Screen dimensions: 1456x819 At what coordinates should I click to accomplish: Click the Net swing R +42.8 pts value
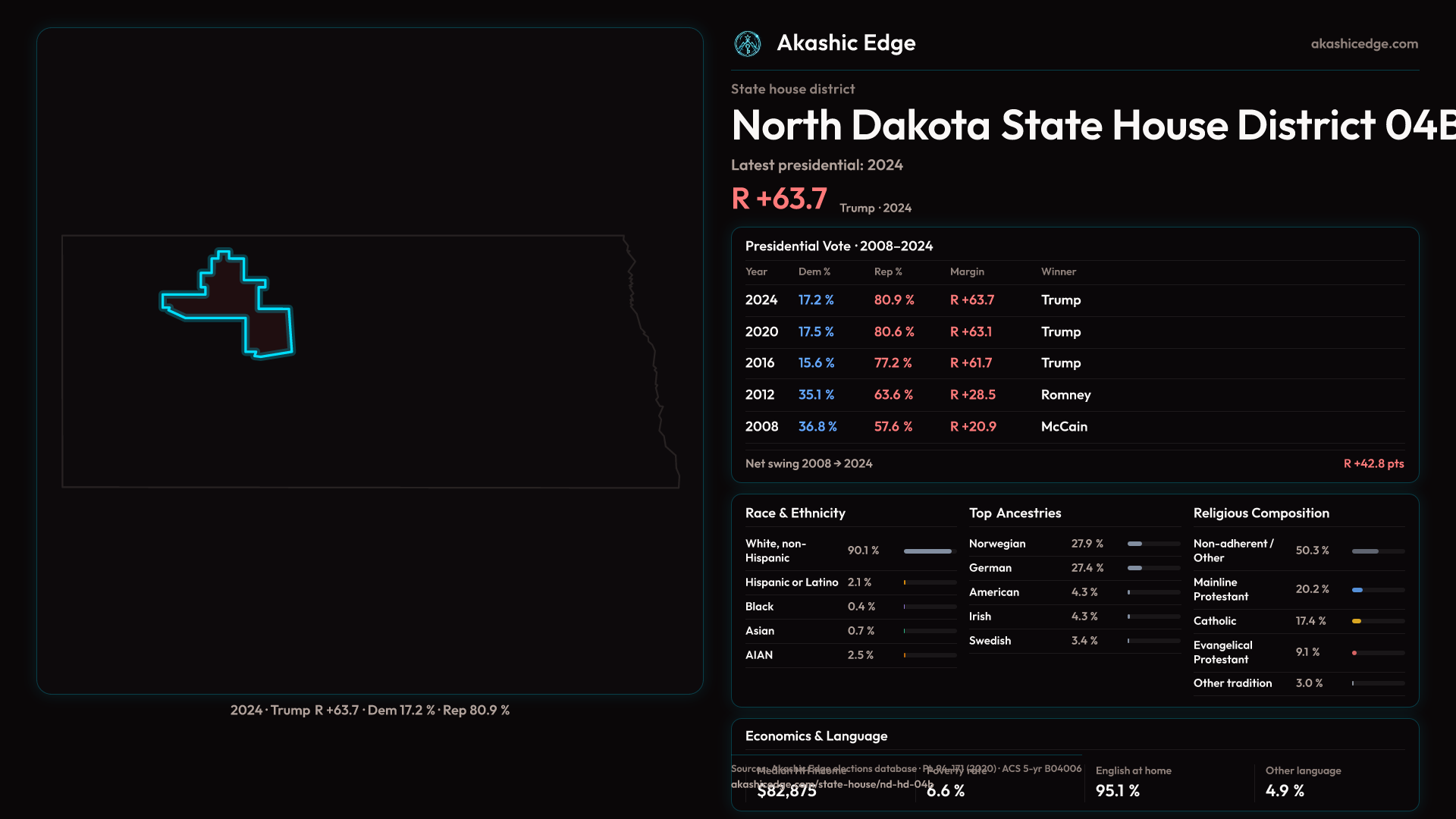tap(1373, 464)
